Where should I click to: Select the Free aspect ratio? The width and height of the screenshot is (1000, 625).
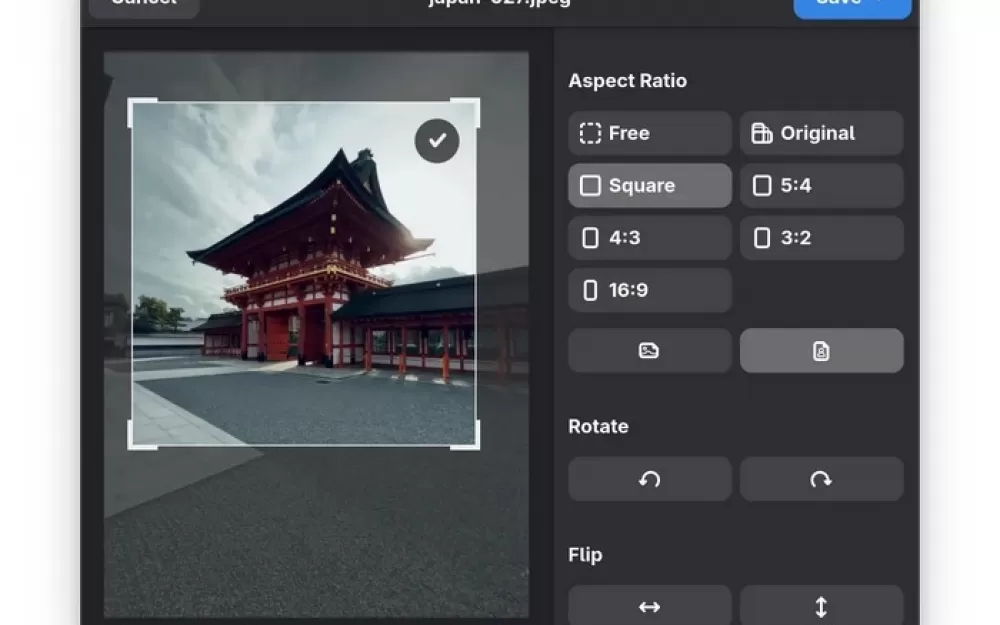[649, 133]
